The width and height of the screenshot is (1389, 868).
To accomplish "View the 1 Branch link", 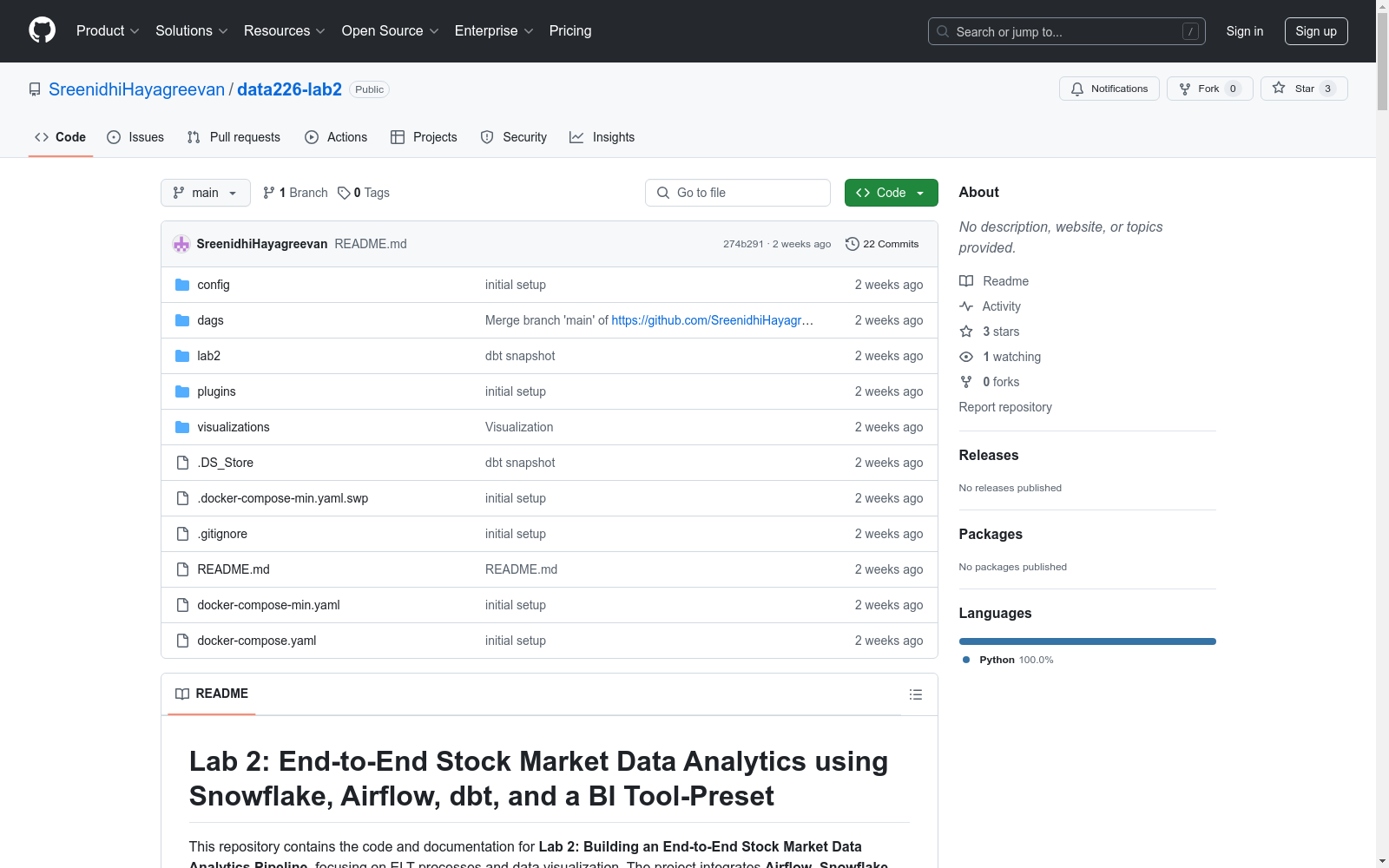I will (x=296, y=193).
